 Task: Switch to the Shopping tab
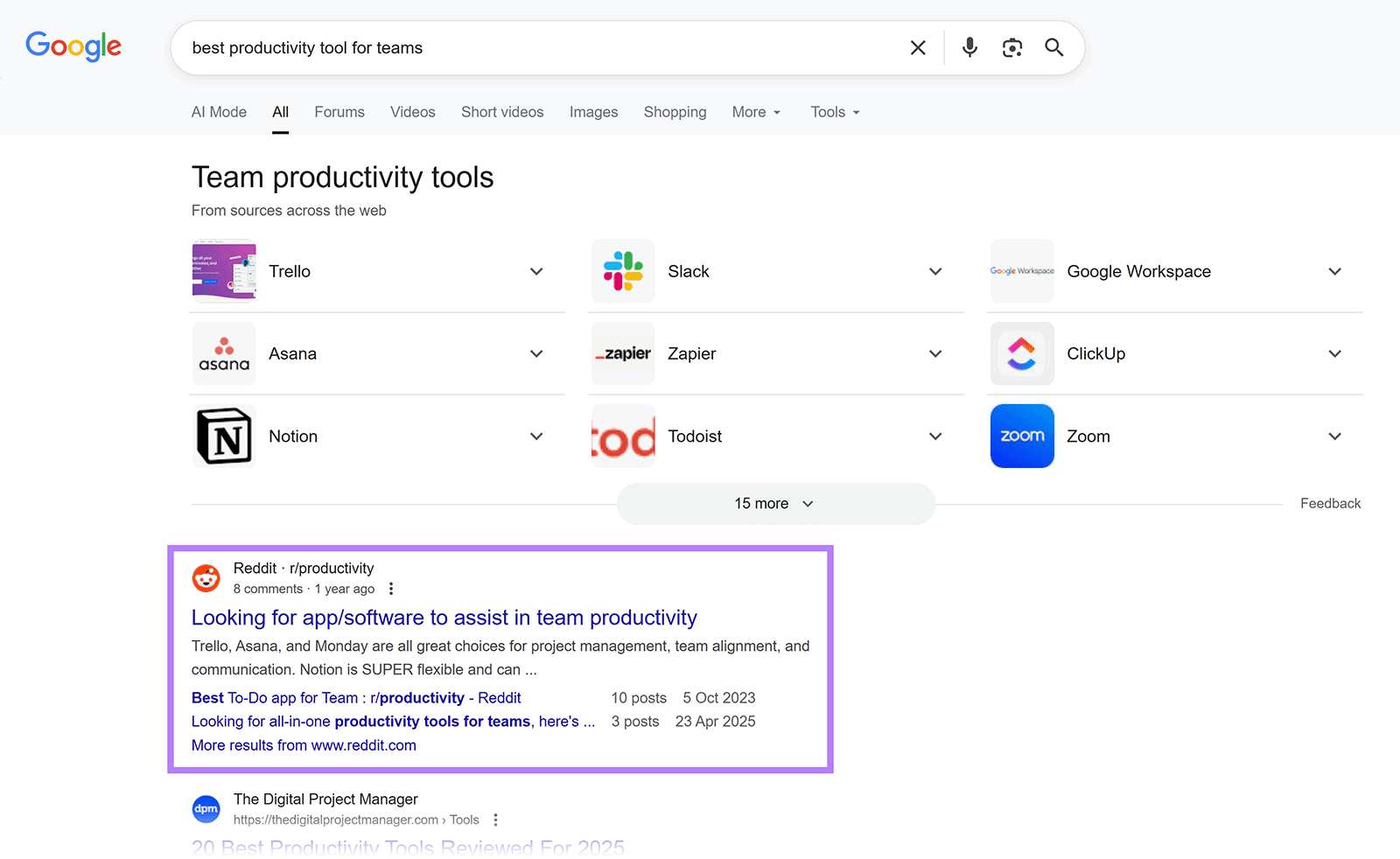coord(675,112)
